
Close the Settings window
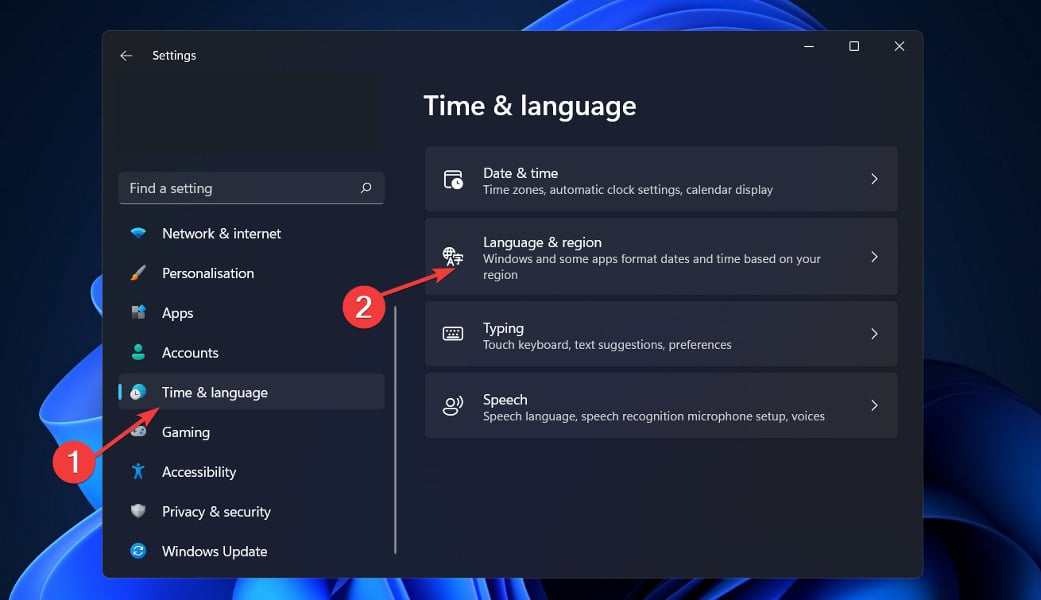[x=899, y=46]
